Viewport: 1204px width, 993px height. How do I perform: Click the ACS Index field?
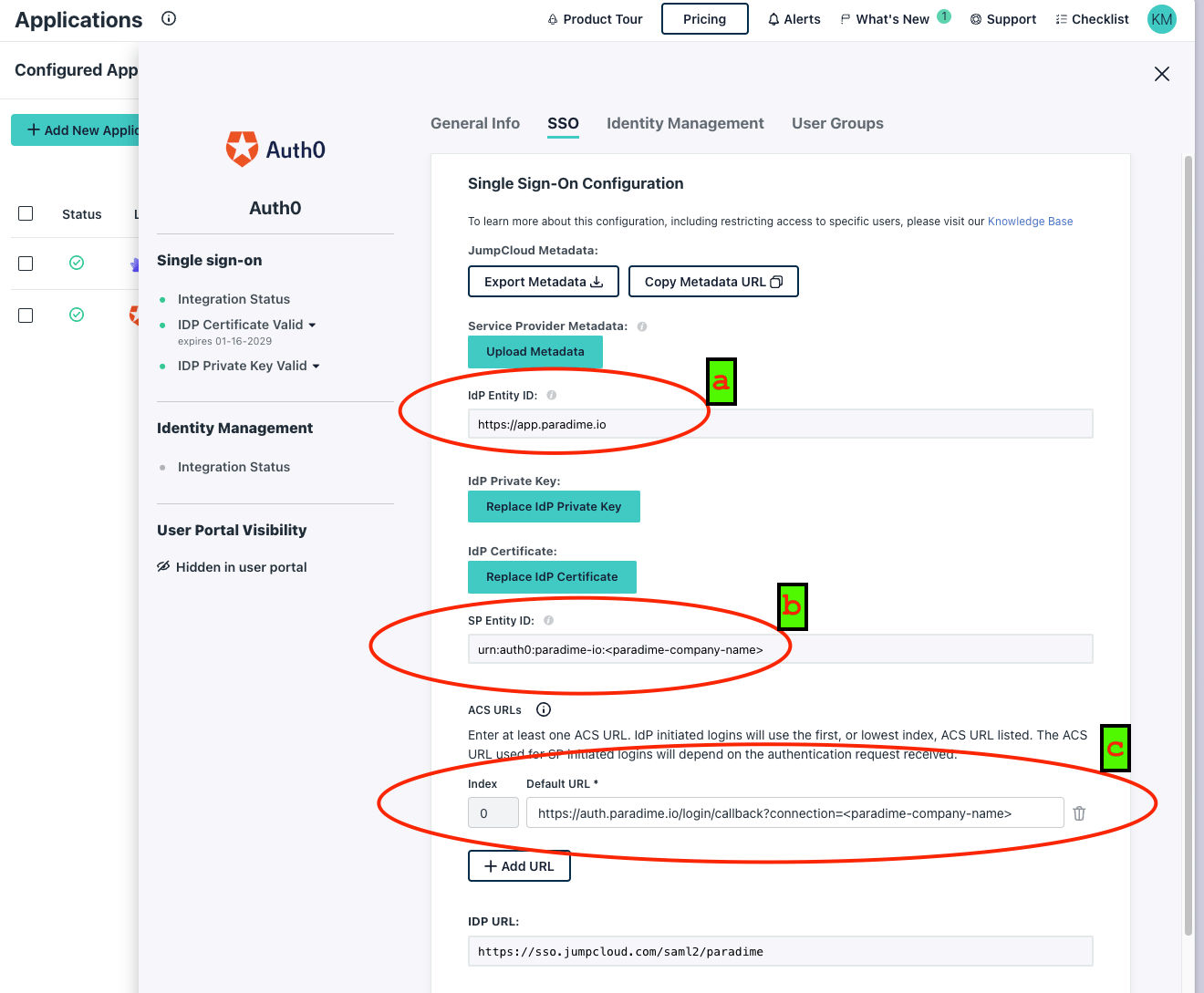click(x=493, y=813)
